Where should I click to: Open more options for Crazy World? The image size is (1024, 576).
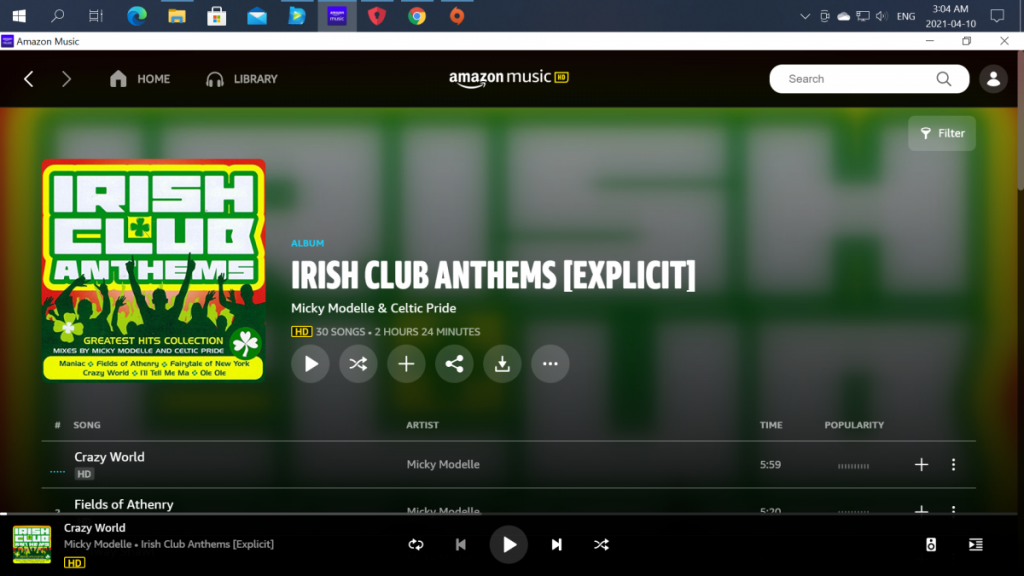coord(953,464)
